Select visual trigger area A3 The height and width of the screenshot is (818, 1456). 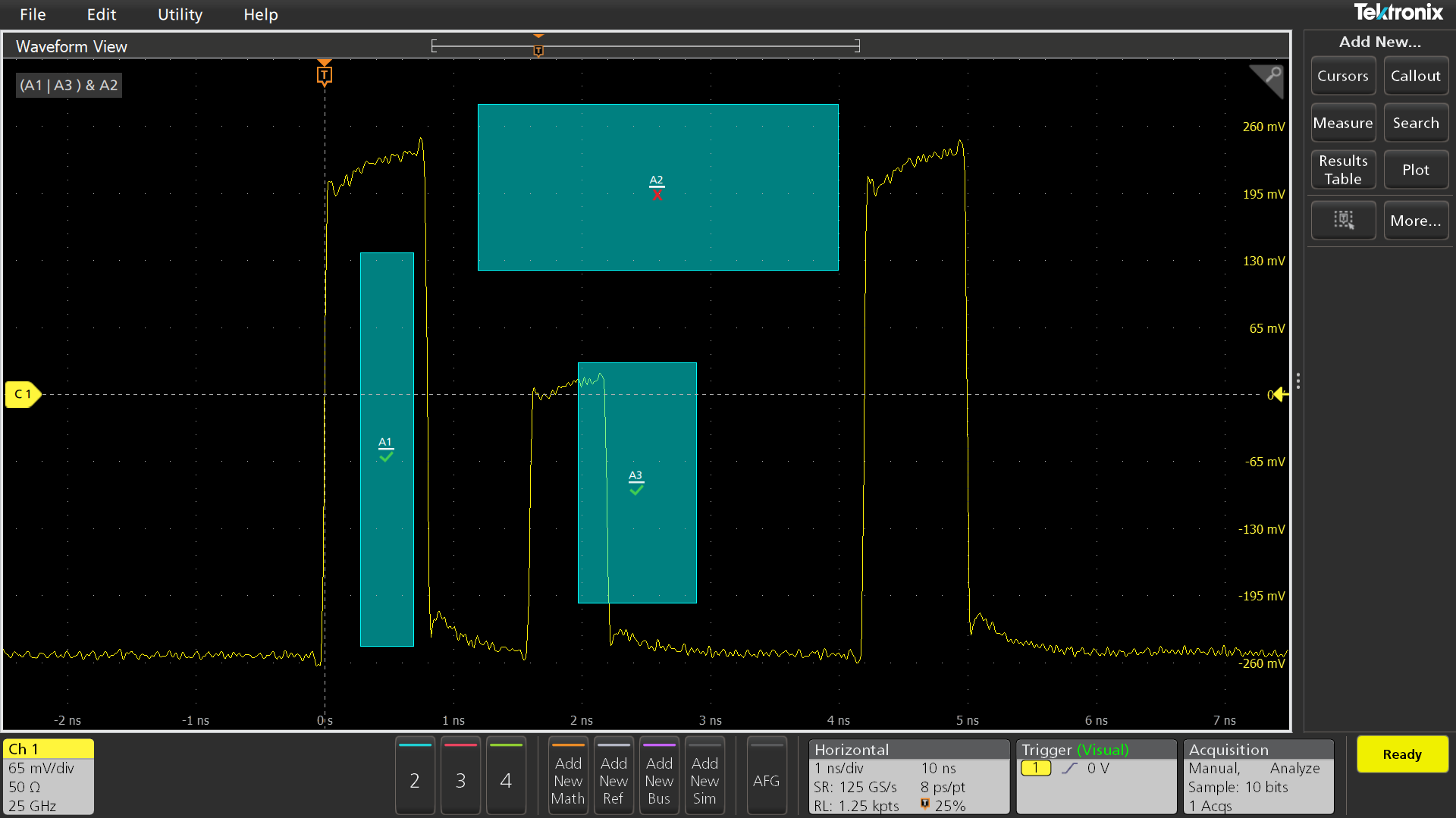pyautogui.click(x=637, y=483)
